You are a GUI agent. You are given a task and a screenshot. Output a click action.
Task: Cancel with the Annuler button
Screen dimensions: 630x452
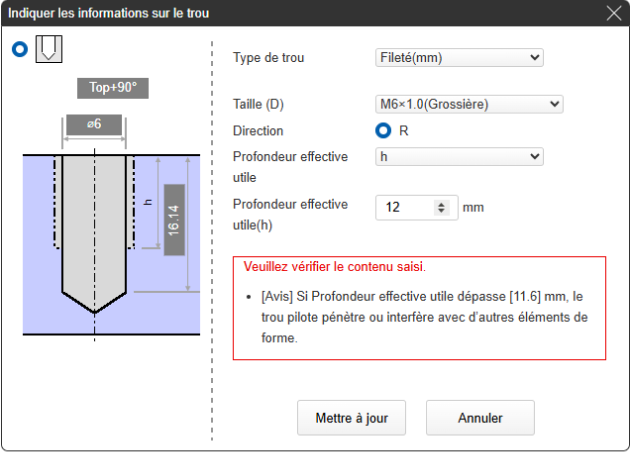point(480,418)
